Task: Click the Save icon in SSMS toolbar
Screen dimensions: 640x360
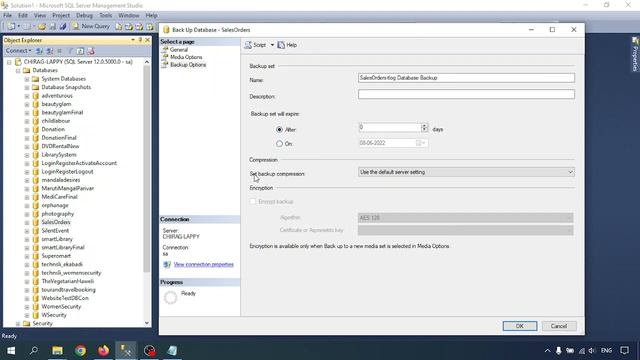Action: coord(53,27)
